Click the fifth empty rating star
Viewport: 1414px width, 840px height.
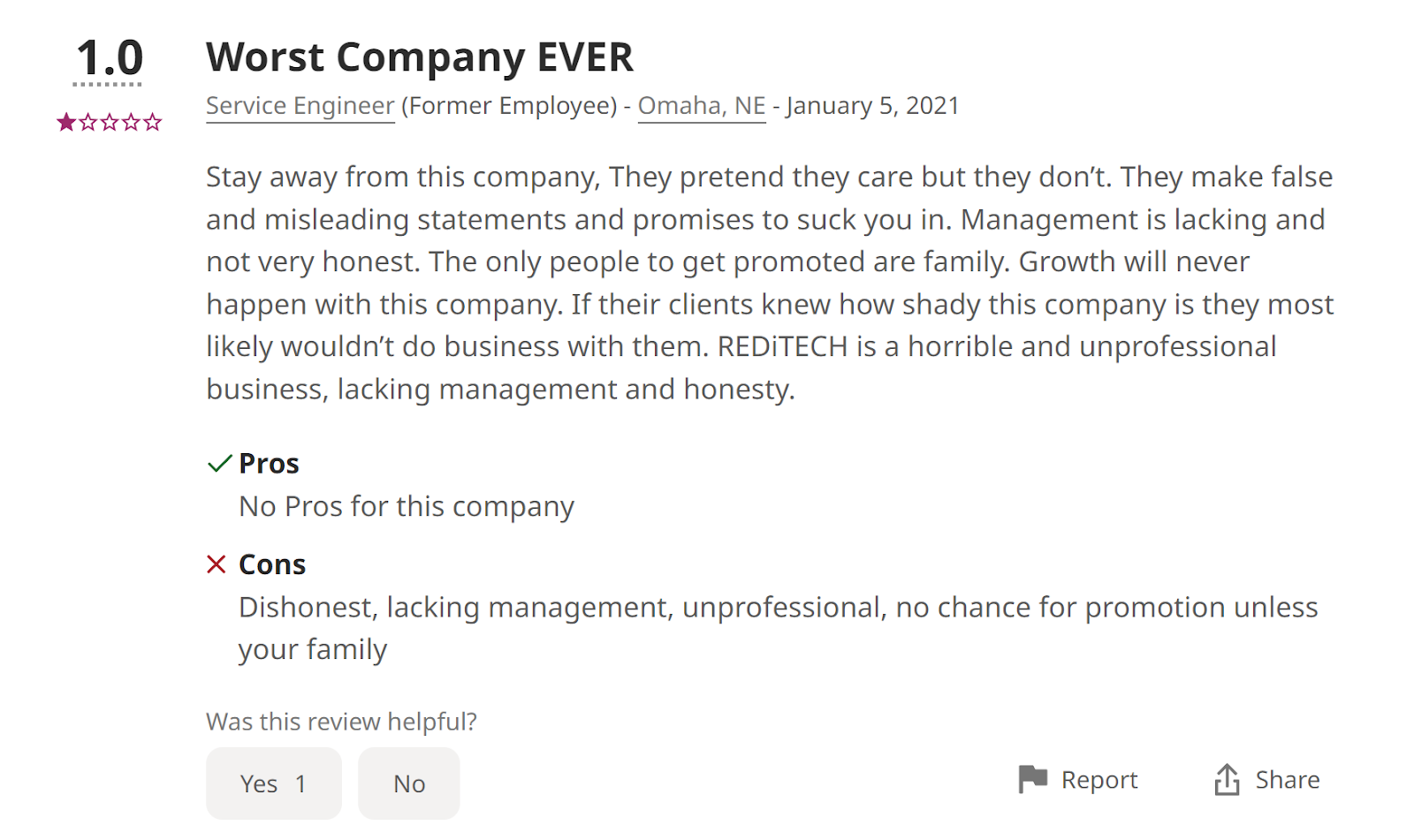[x=153, y=122]
